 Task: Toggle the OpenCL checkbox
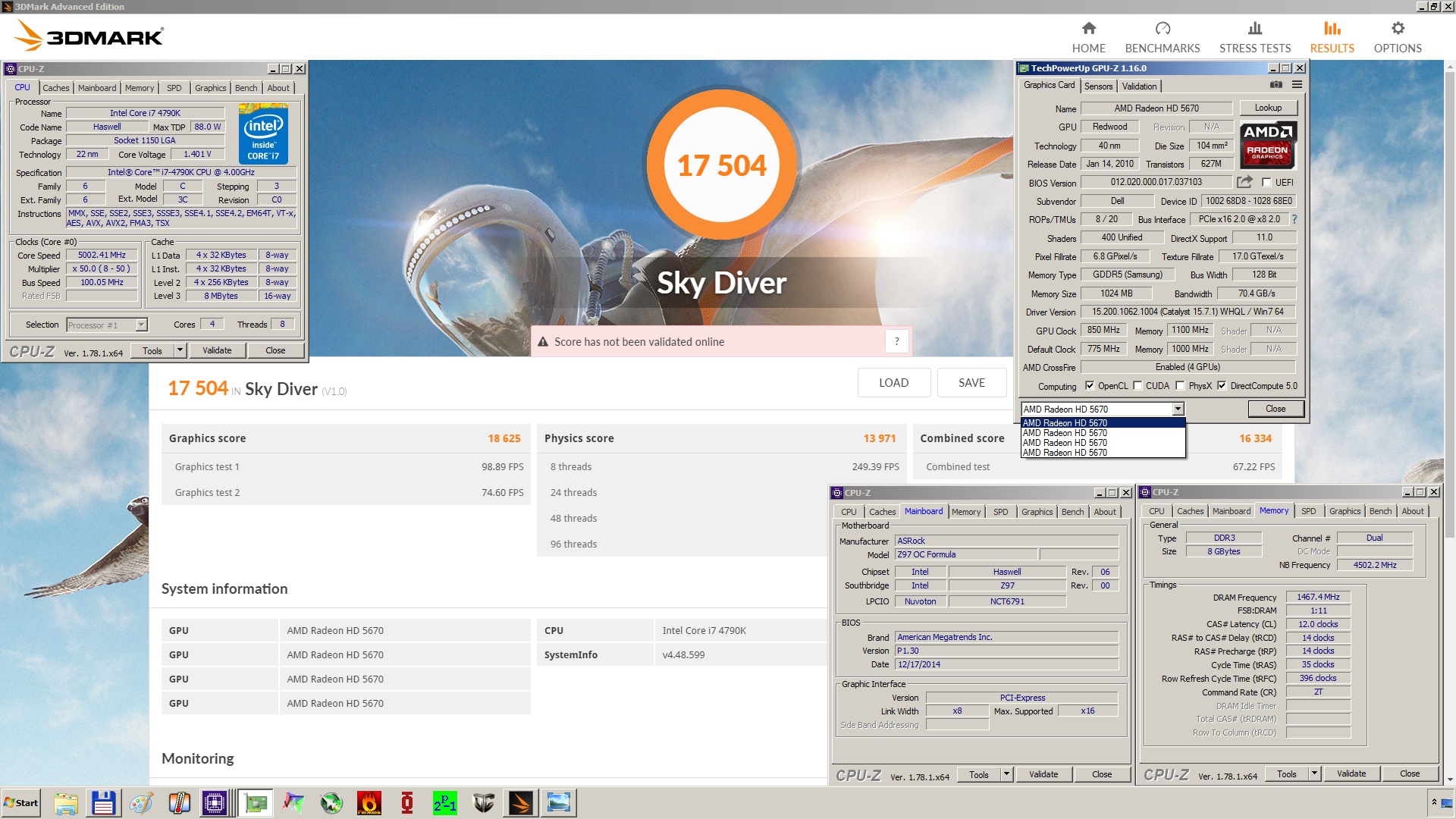[1090, 385]
